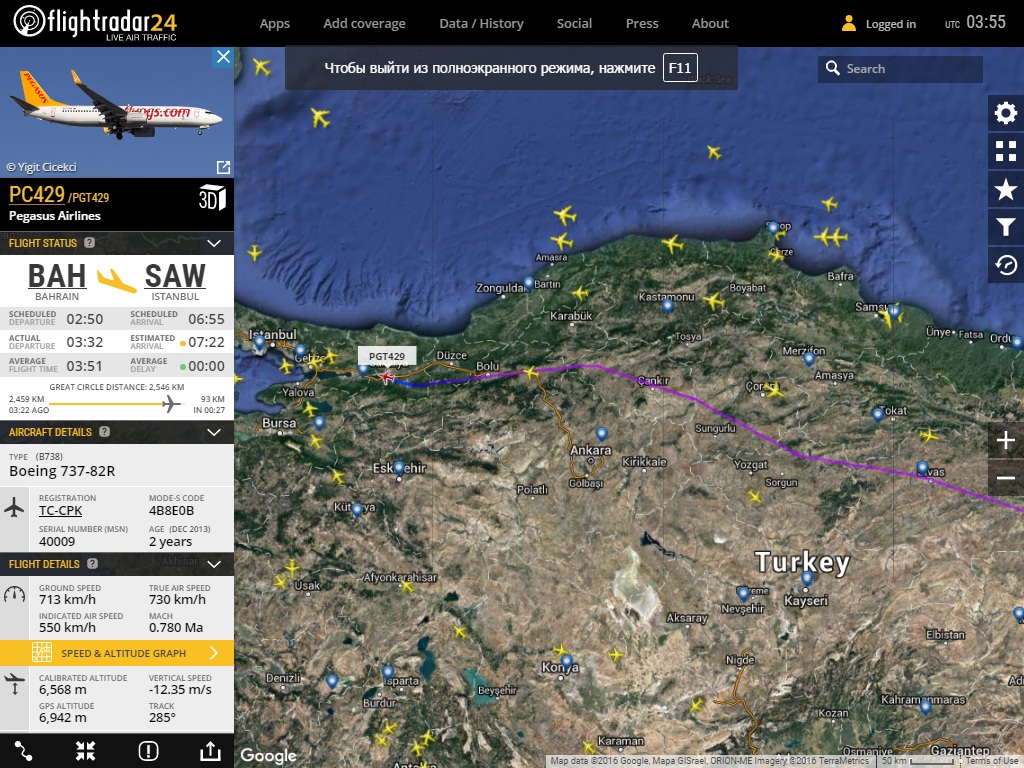Viewport: 1024px width, 768px height.
Task: Open the playback history icon
Action: 1005,265
